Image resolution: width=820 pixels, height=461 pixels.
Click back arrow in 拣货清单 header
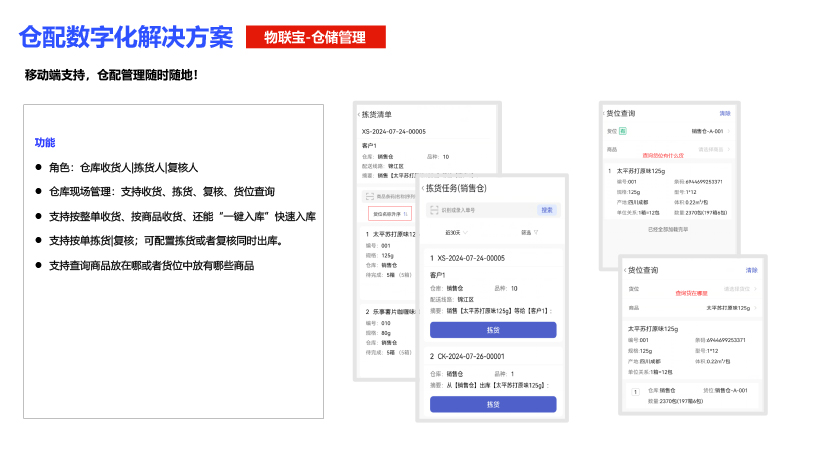[358, 116]
